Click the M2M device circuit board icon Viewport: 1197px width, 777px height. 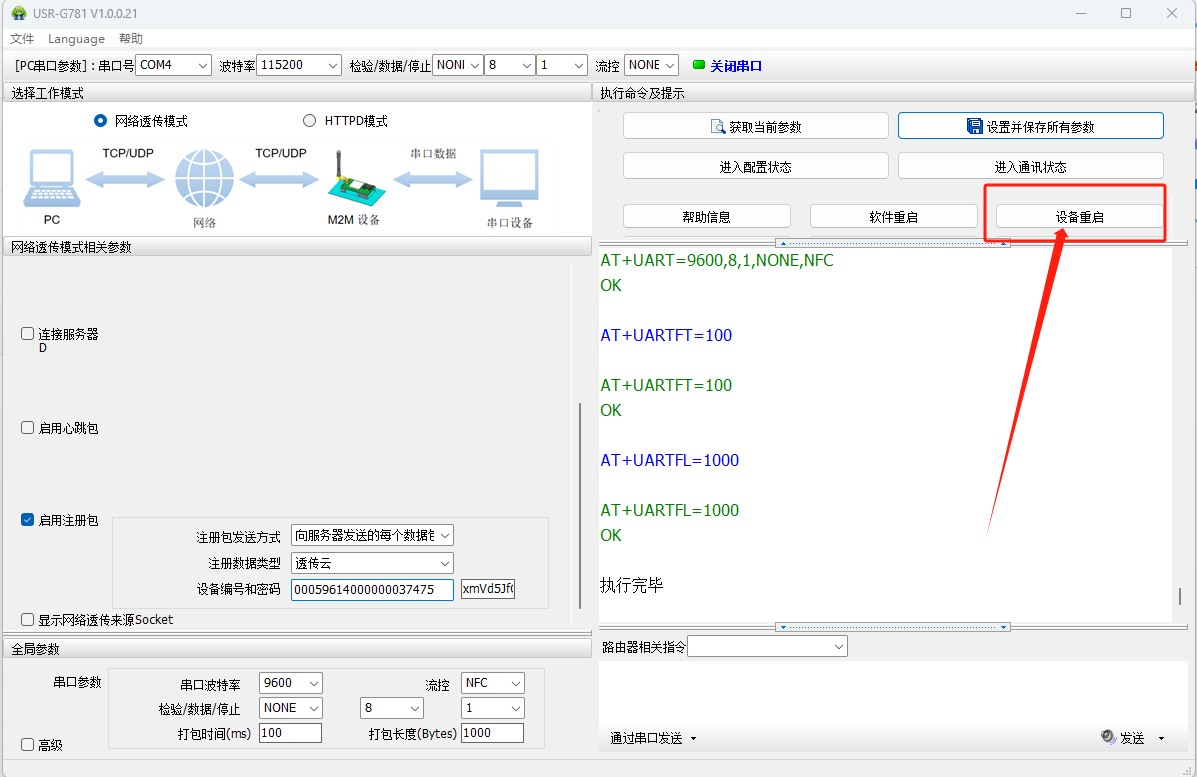[352, 182]
